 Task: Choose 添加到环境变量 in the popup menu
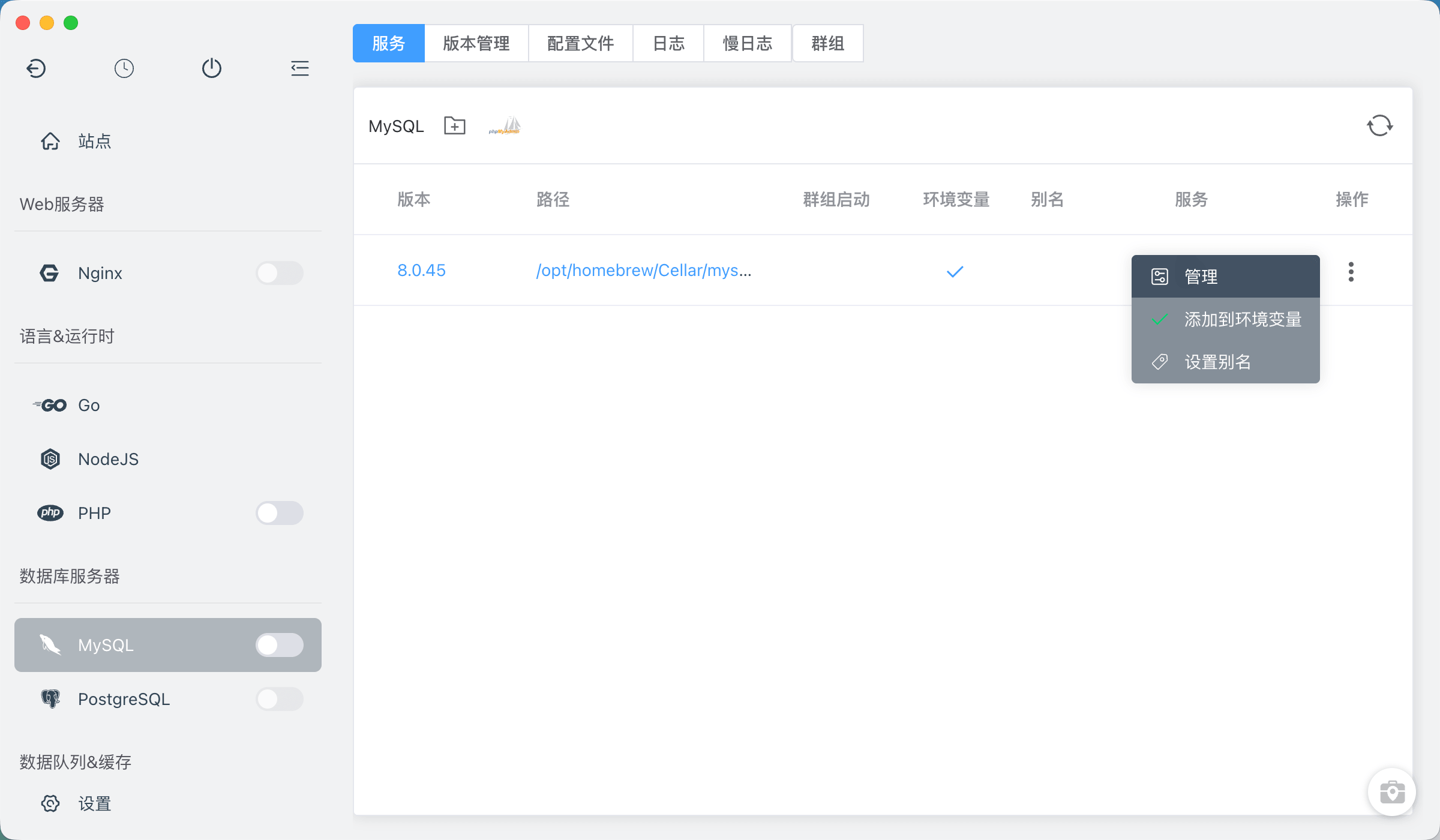pos(1225,319)
